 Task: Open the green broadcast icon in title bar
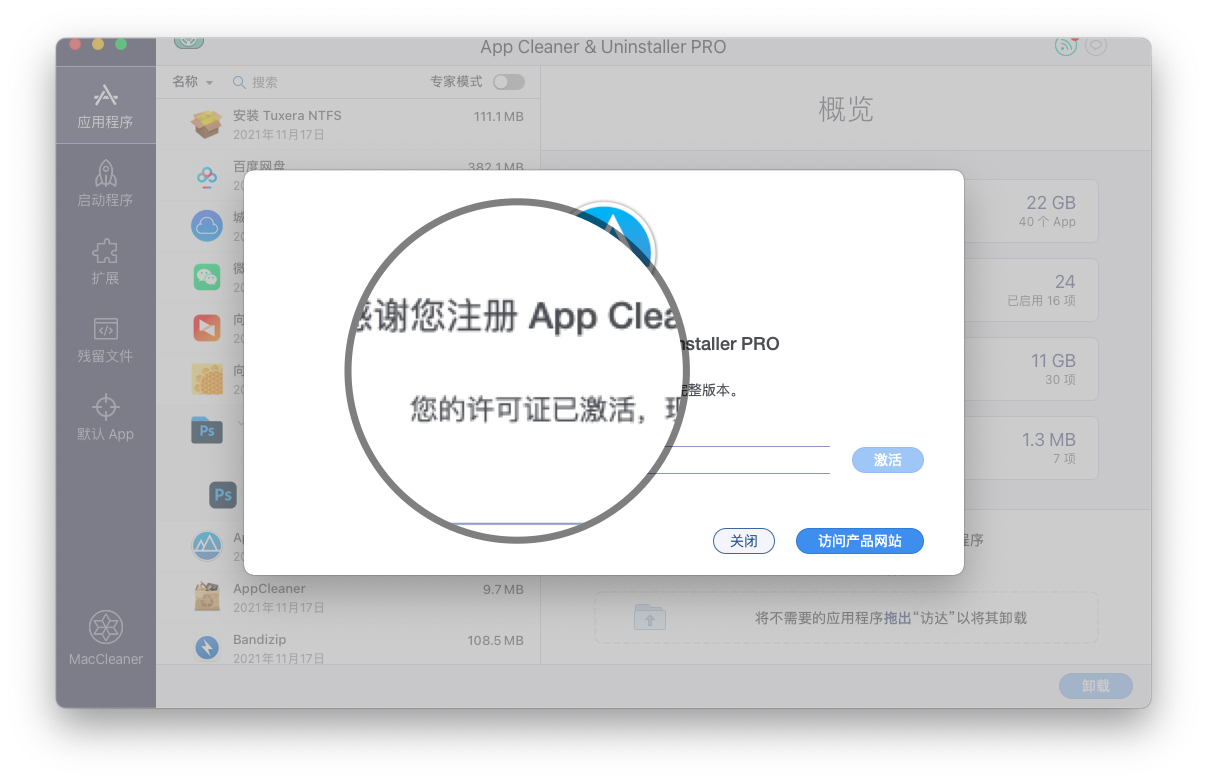[x=1066, y=45]
